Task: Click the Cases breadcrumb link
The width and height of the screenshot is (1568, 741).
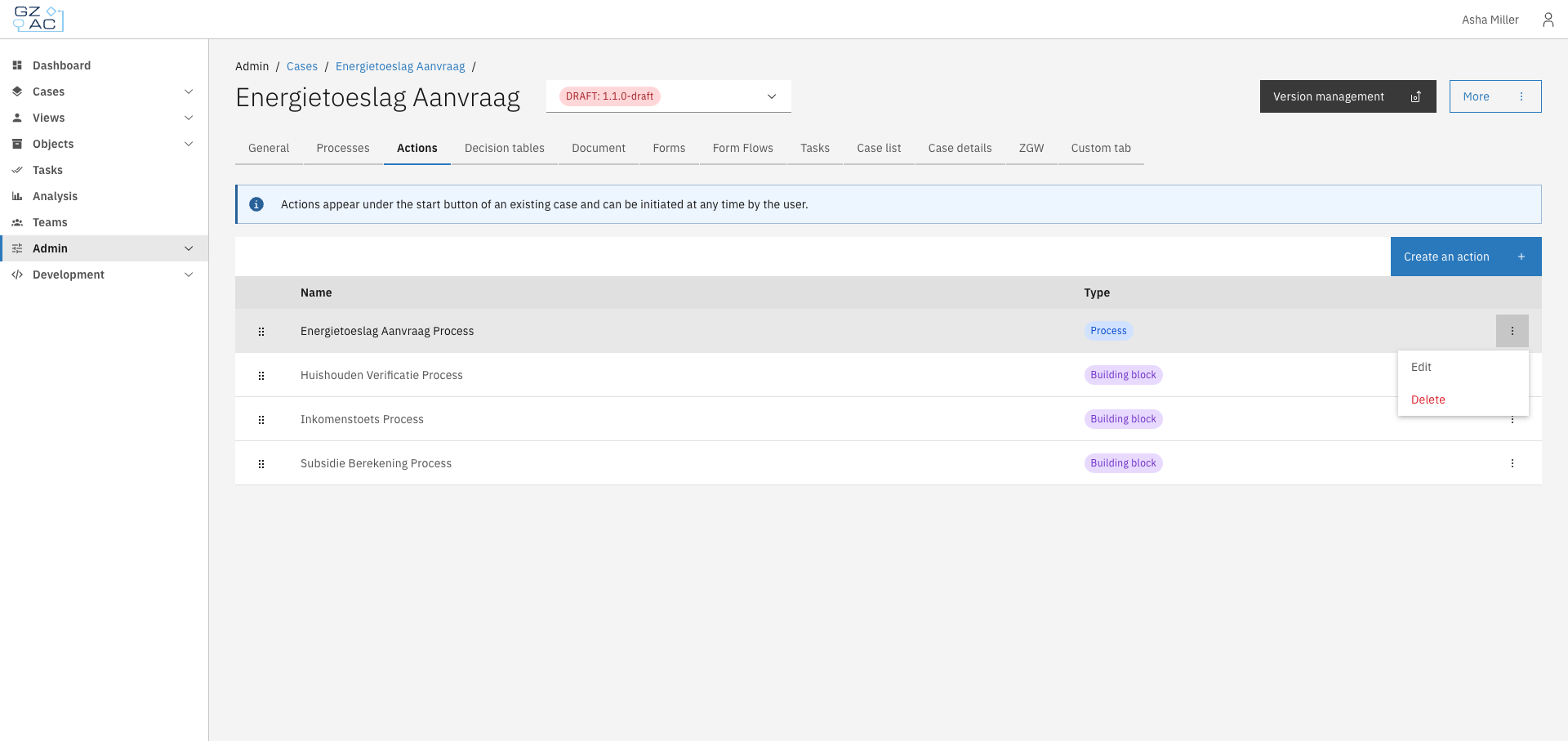Action: click(302, 66)
